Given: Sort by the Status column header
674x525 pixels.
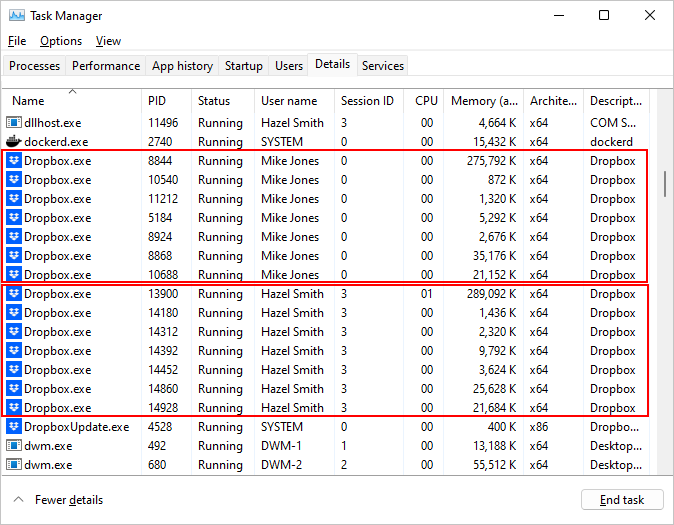Looking at the screenshot, I should (223, 101).
